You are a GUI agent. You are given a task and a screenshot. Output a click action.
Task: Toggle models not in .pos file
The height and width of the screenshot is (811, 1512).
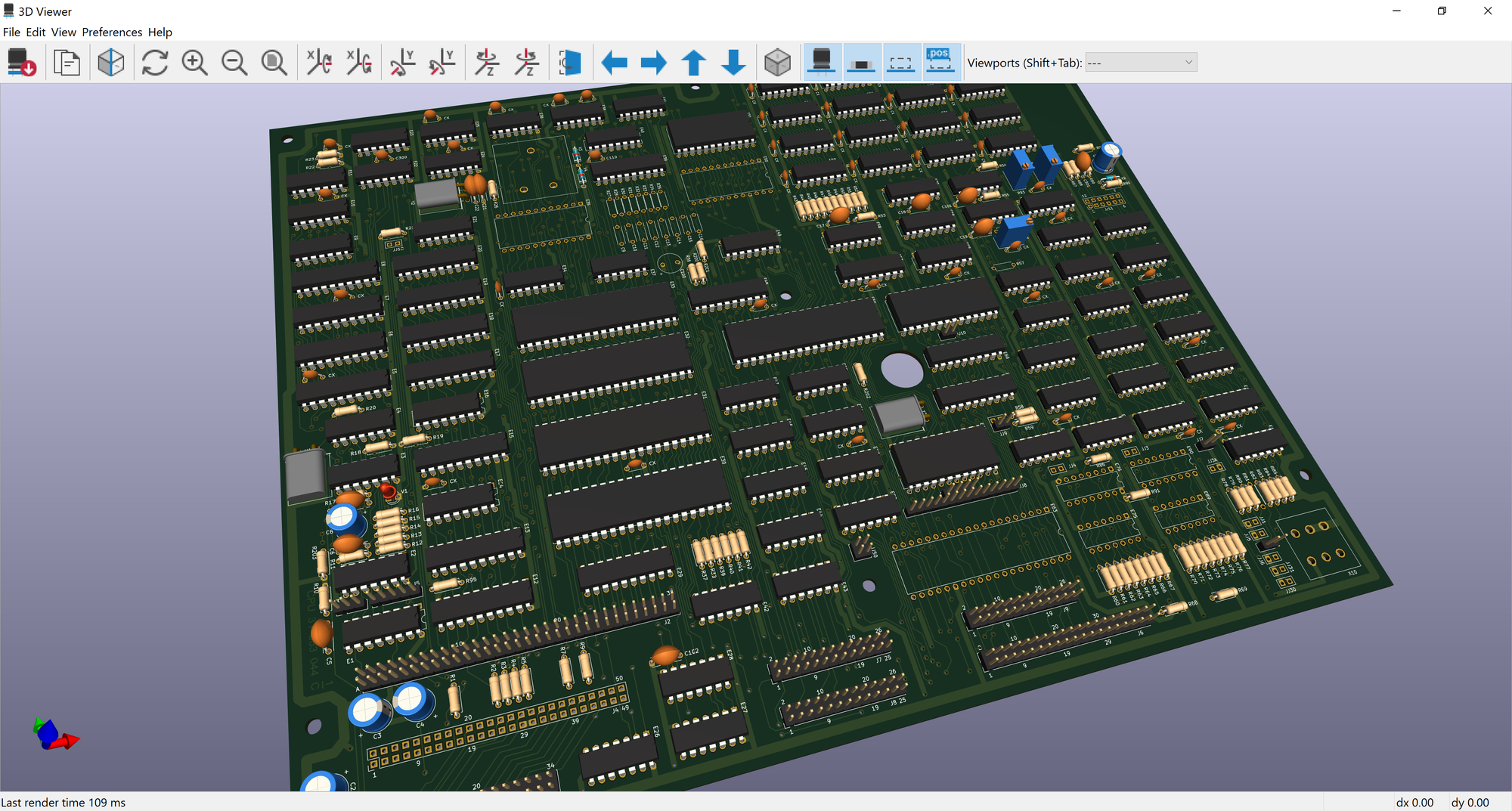coord(940,63)
